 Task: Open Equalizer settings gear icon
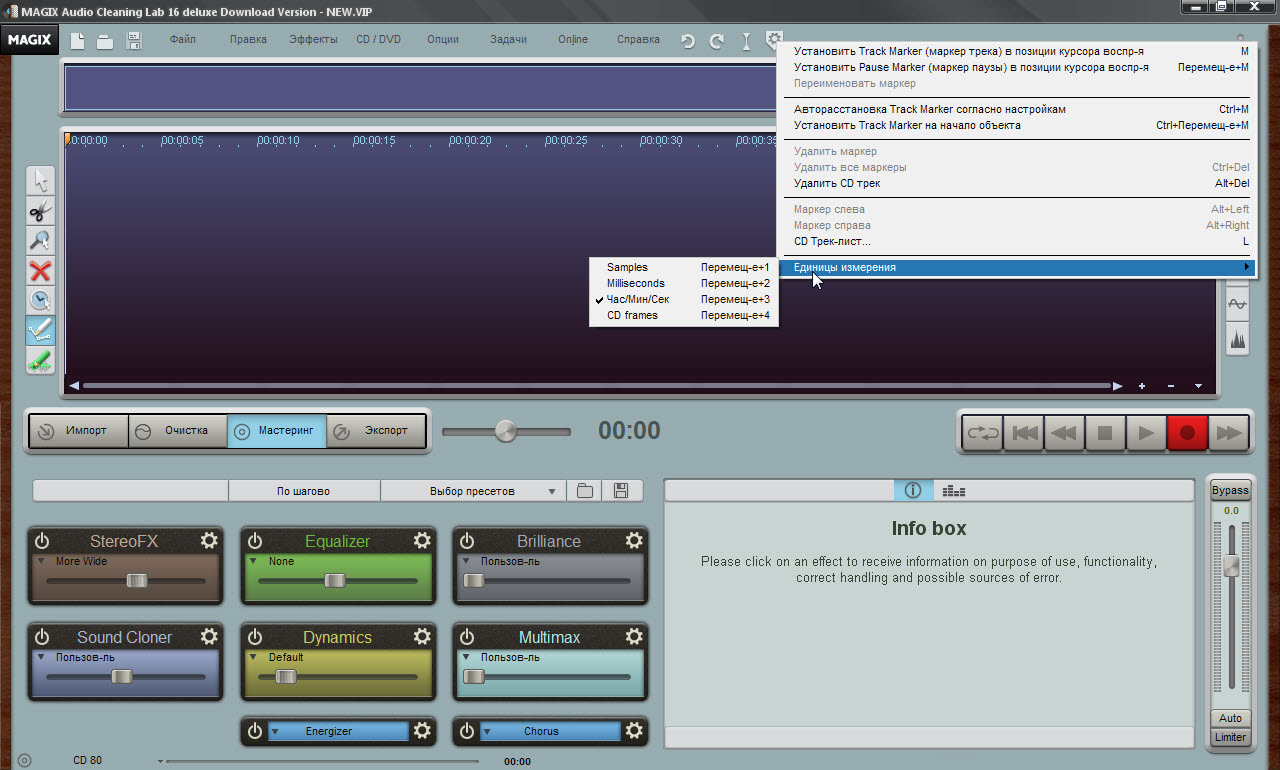(422, 540)
